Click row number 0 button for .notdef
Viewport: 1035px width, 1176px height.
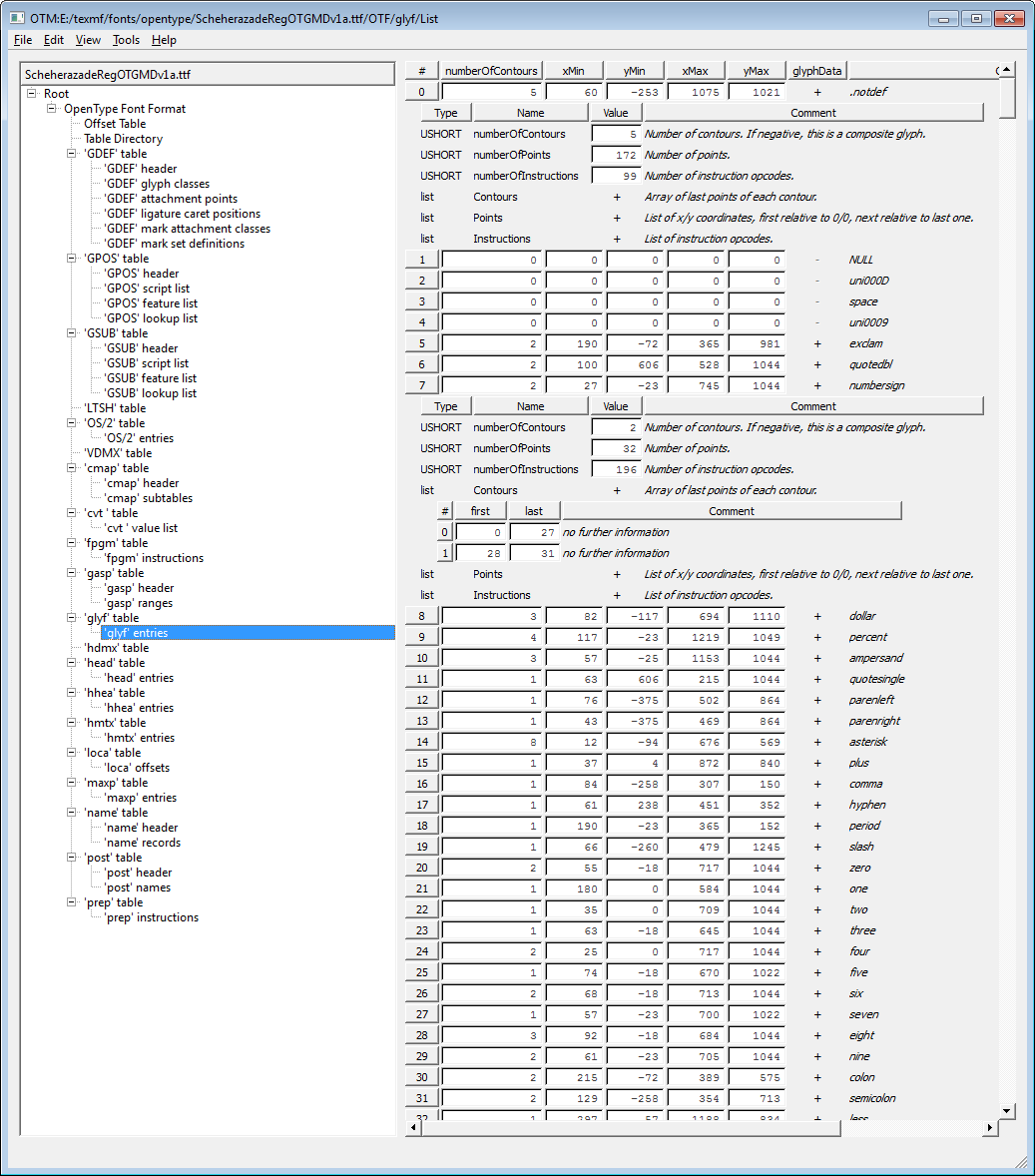421,92
